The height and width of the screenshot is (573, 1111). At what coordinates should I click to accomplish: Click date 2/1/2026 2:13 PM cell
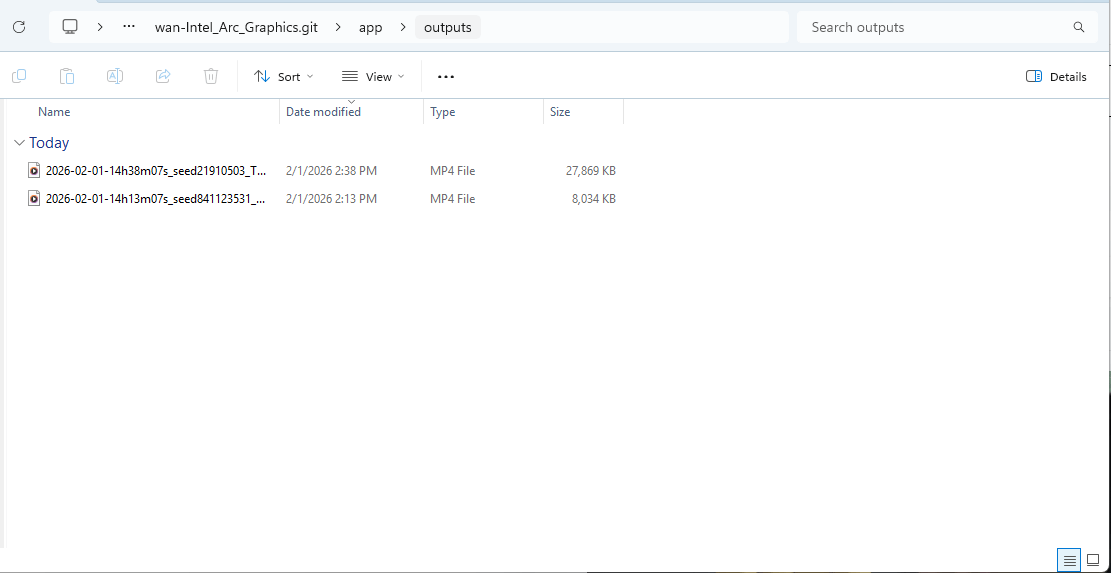pos(332,199)
